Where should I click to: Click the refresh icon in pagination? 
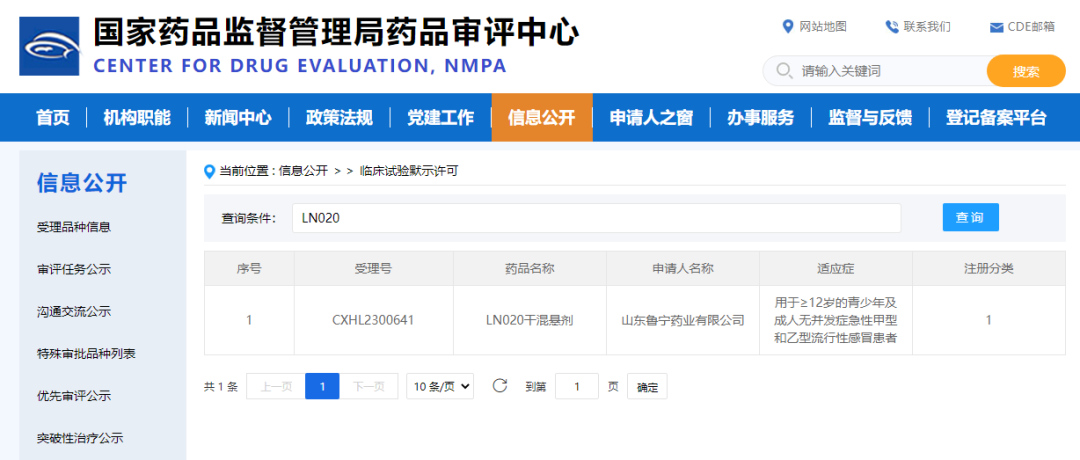pos(500,386)
